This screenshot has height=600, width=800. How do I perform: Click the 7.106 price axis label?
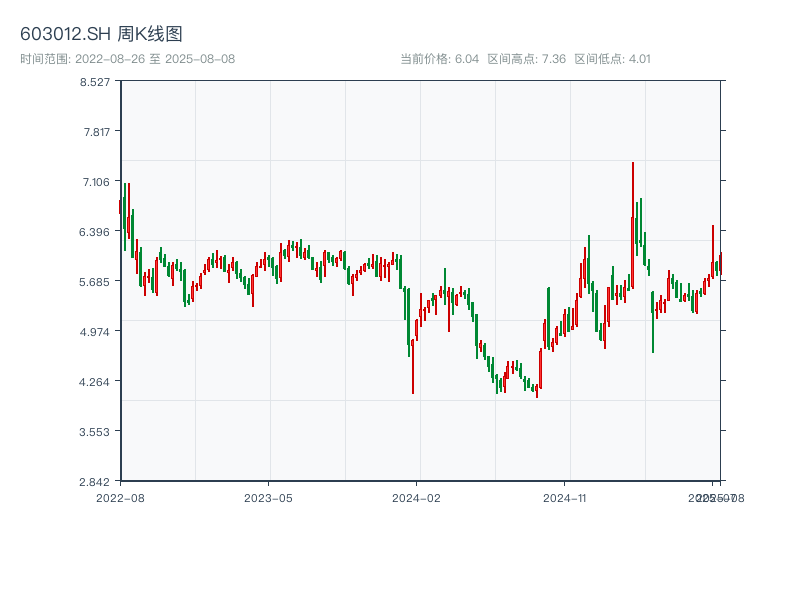[95, 182]
